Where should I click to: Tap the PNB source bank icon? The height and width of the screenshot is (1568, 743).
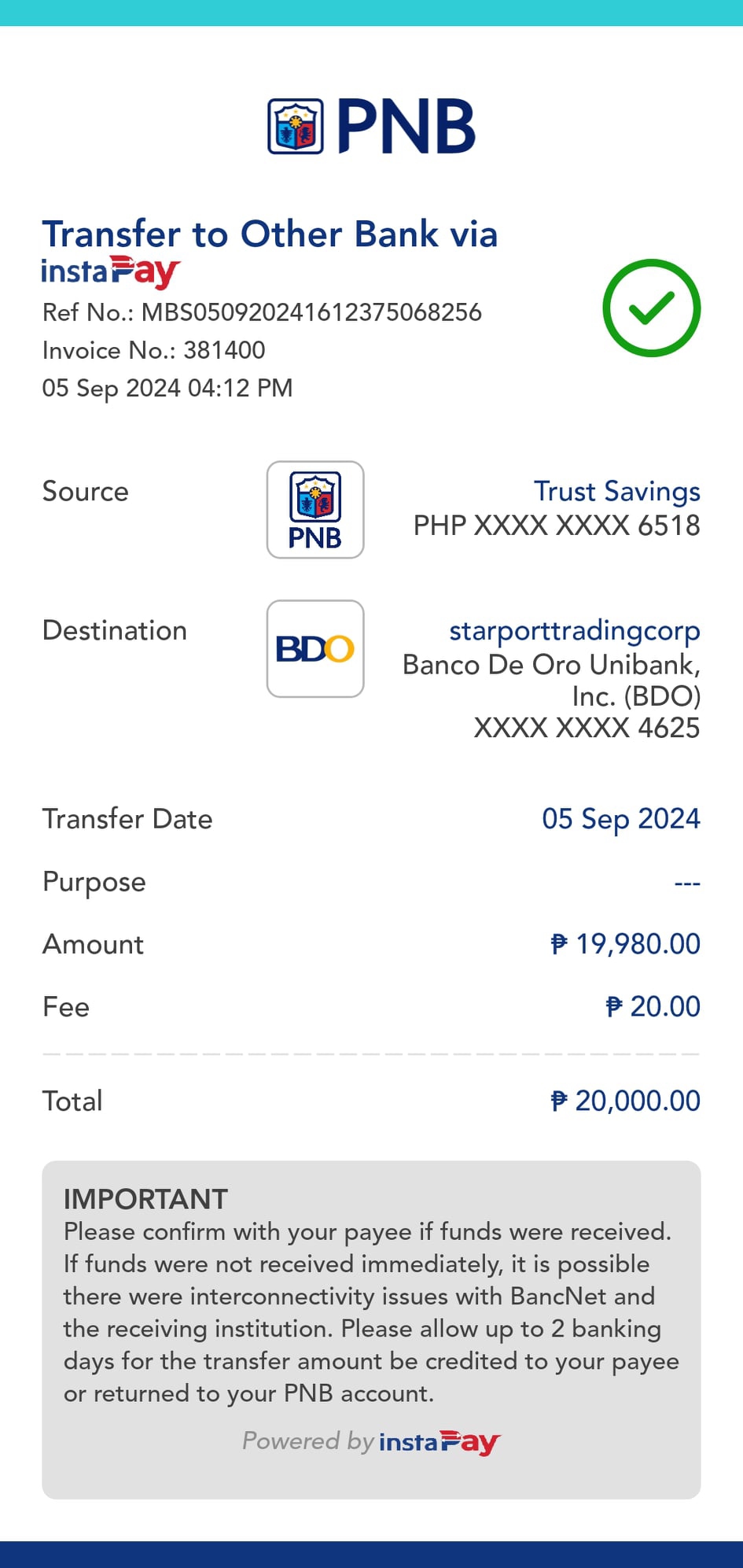tap(315, 510)
